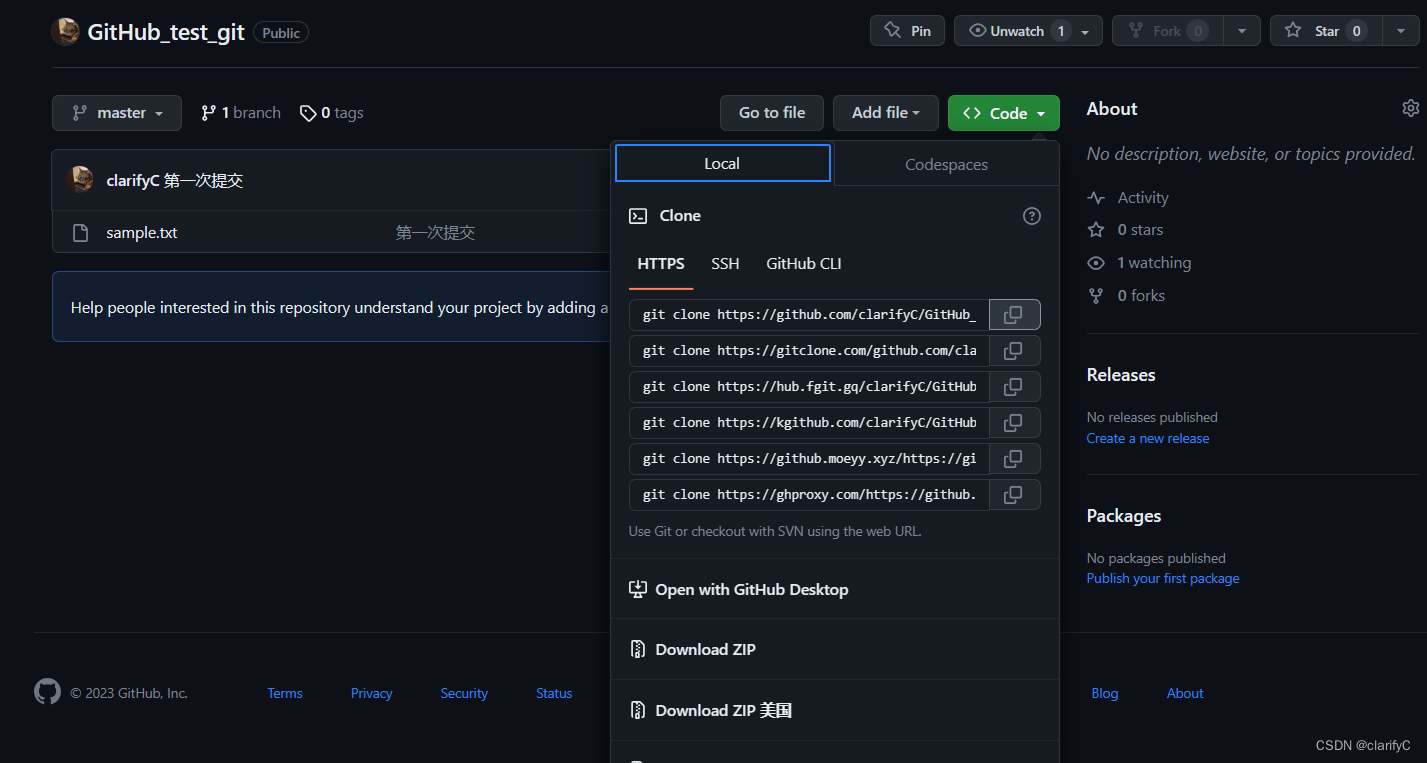
Task: Select the github.moeyy.xyz clone URL field
Action: [809, 459]
